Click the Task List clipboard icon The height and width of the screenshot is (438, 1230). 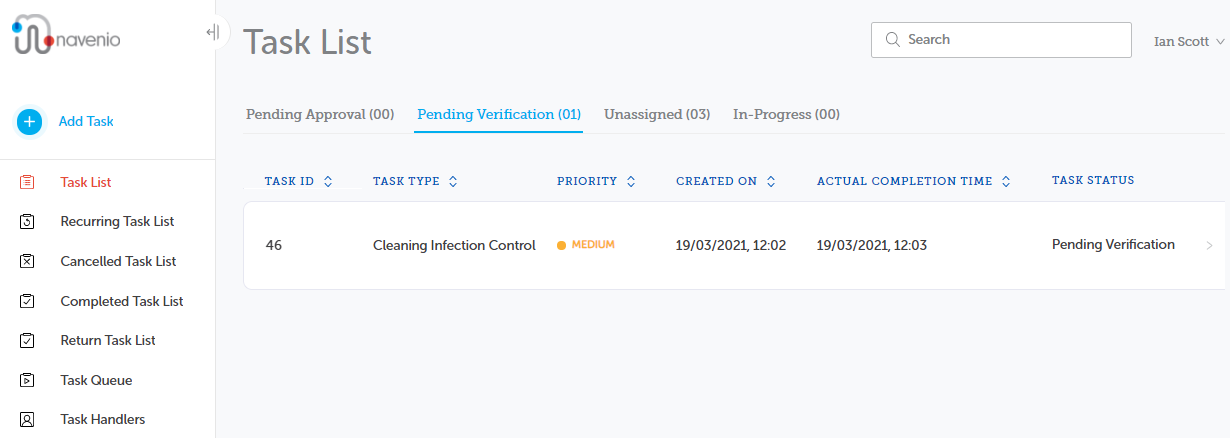pos(27,182)
